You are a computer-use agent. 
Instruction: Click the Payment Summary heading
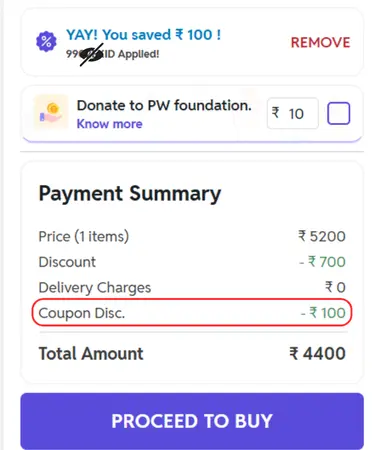coord(130,194)
